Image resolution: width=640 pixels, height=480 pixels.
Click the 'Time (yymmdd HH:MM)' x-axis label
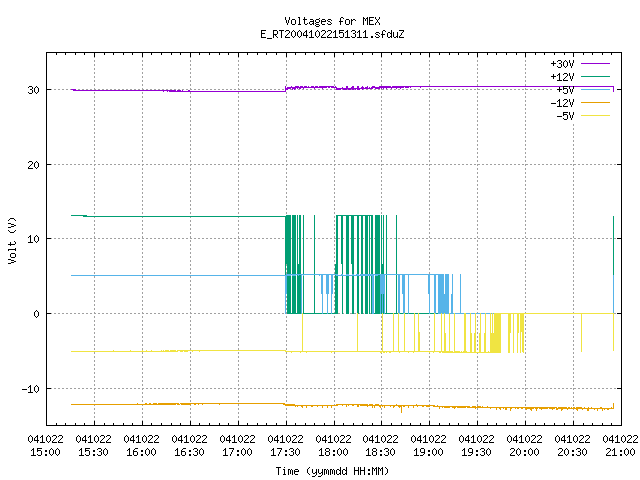332,471
